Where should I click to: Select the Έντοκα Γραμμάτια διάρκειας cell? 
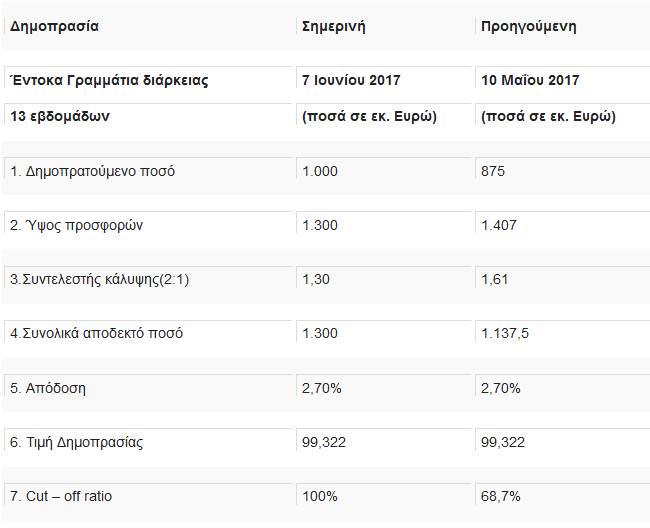click(x=109, y=80)
